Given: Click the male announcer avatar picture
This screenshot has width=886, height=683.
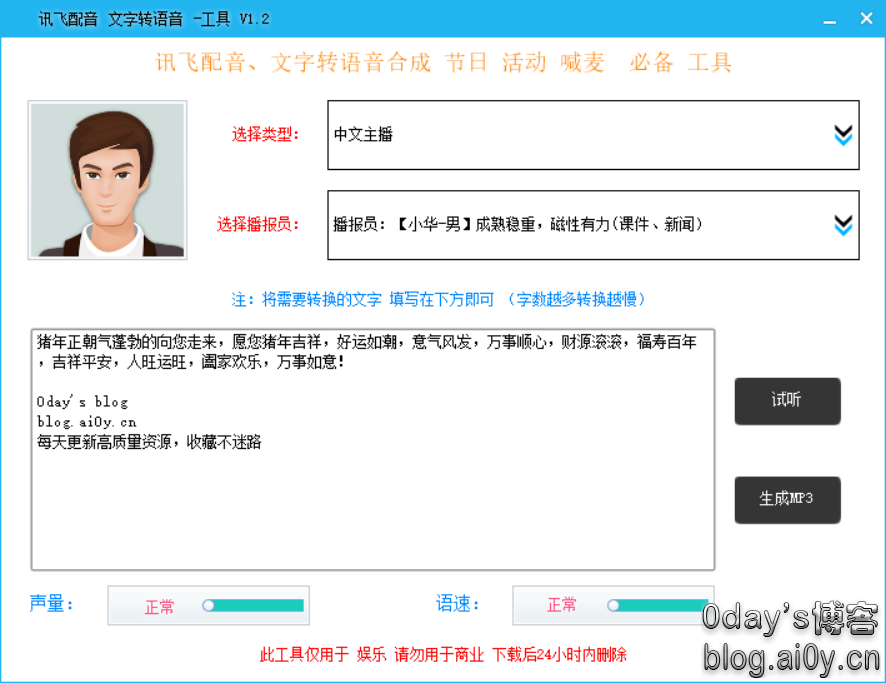Looking at the screenshot, I should 107,180.
